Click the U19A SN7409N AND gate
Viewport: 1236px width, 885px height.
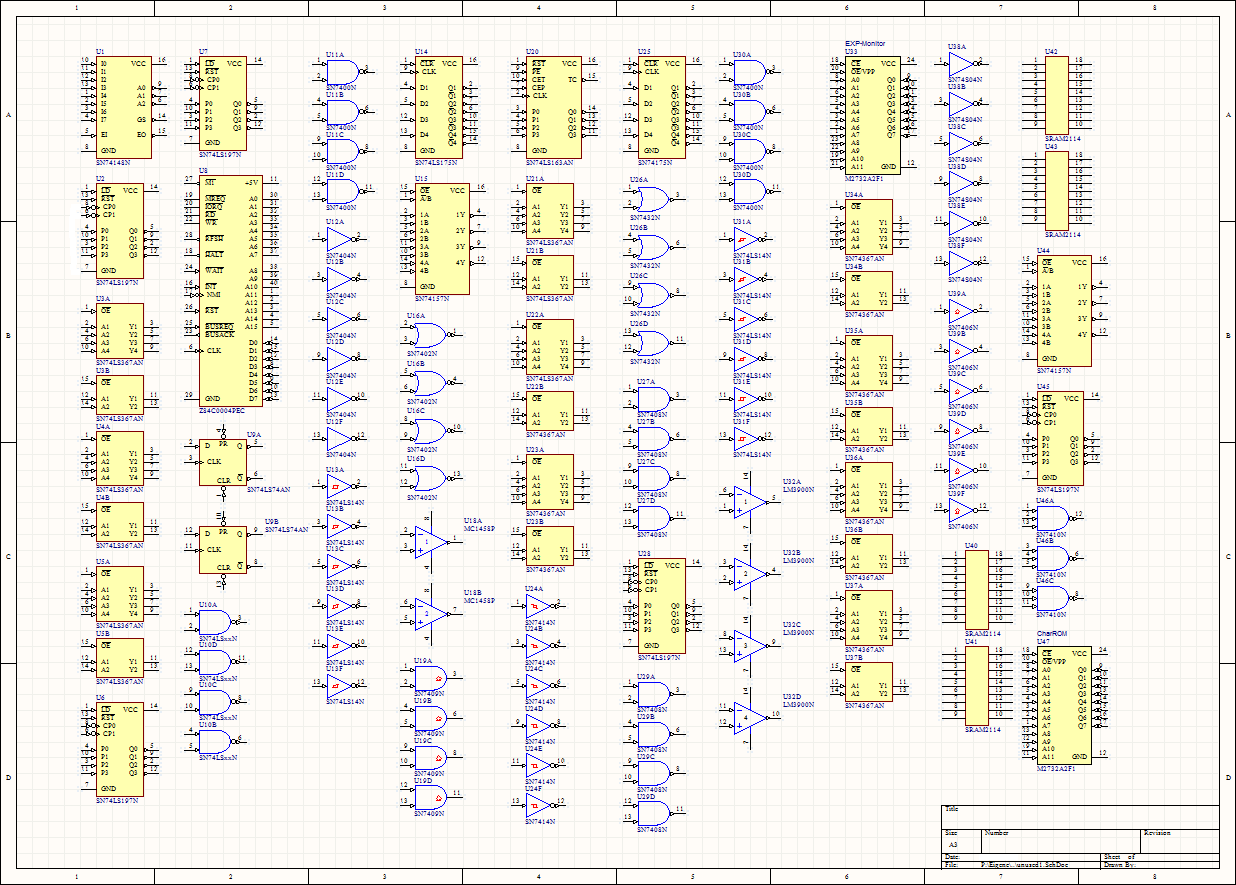click(x=430, y=678)
